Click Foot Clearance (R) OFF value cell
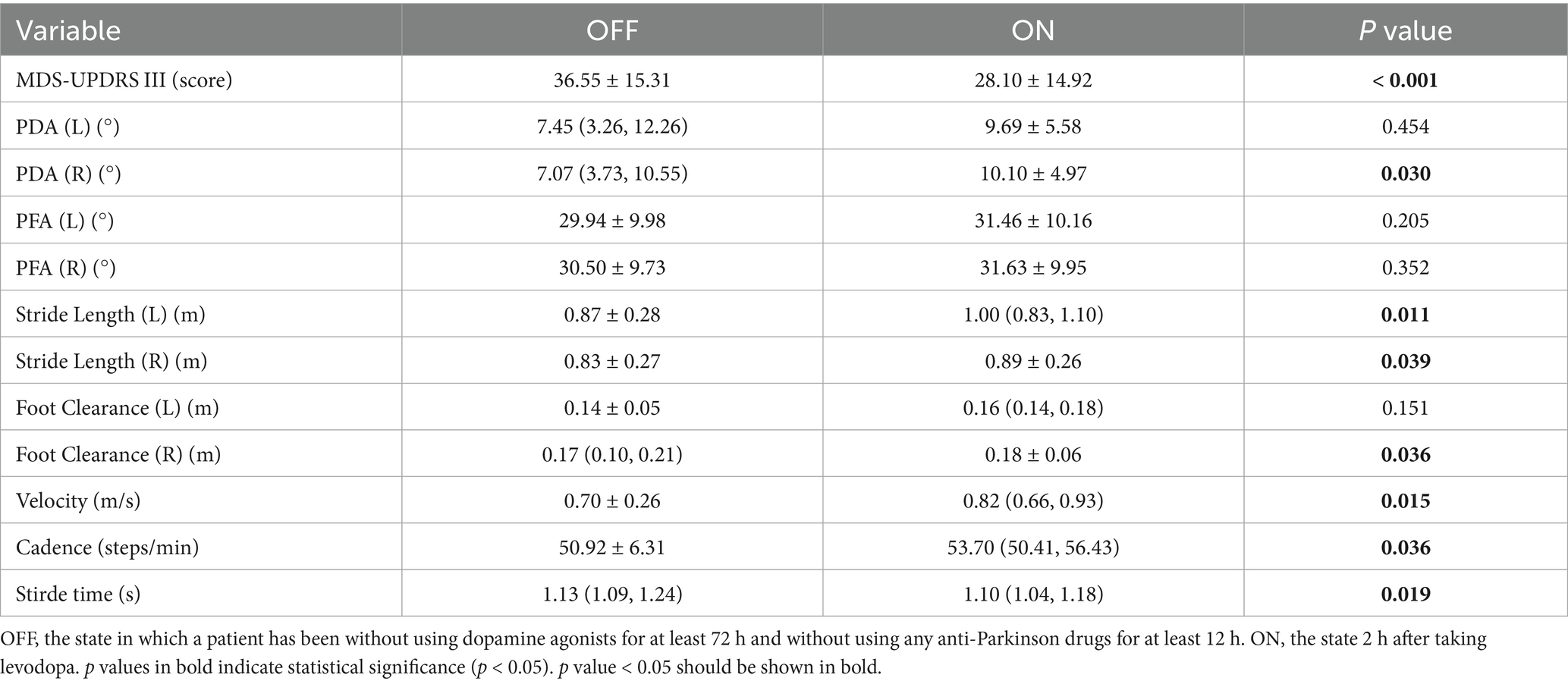The image size is (1568, 684). click(611, 455)
